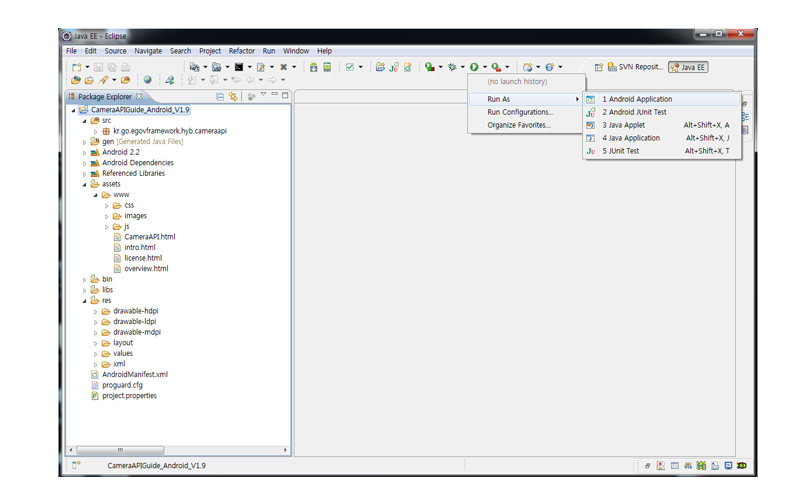Click the Debug bug icon in toolbar
800x500 pixels.
[452, 67]
